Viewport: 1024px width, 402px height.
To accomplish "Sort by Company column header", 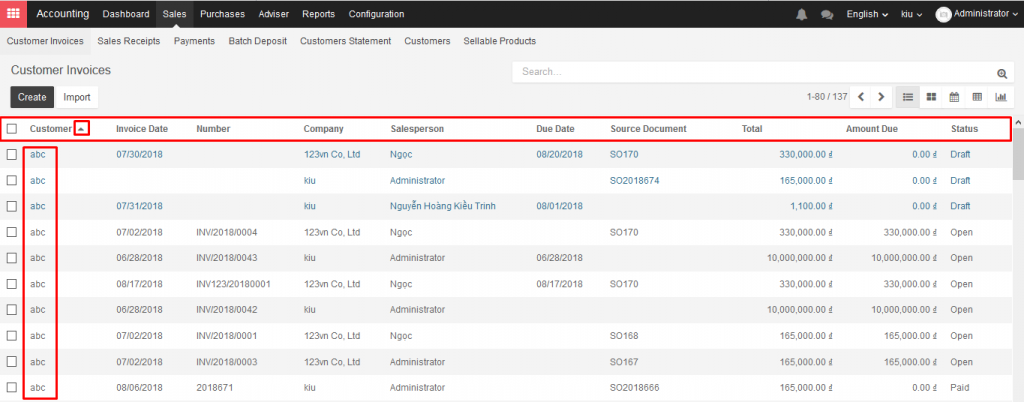I will [x=323, y=129].
